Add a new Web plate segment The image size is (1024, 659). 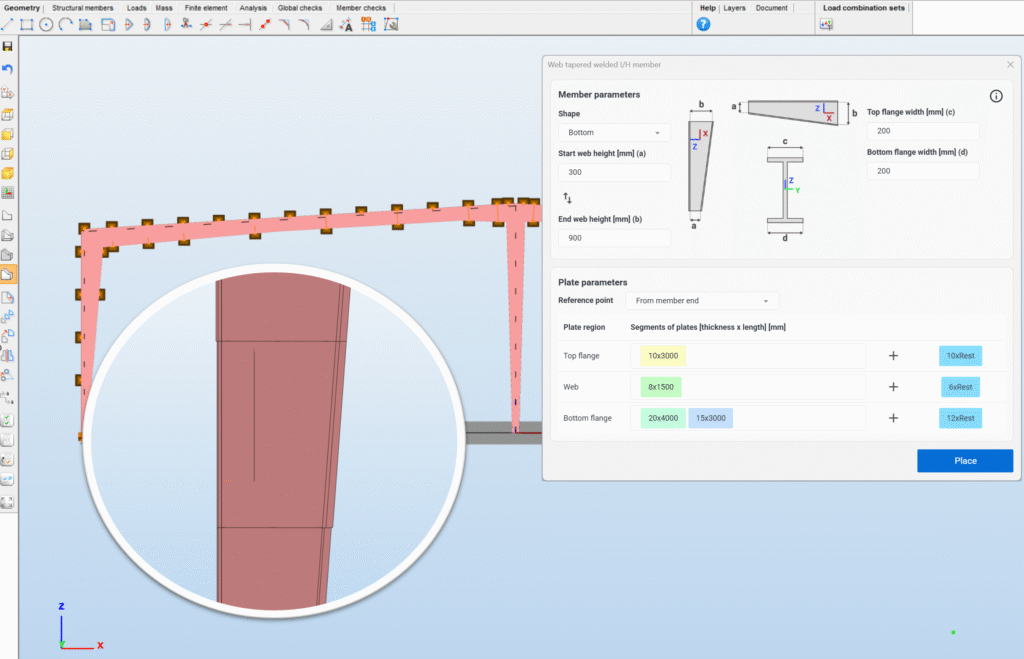[x=893, y=387]
